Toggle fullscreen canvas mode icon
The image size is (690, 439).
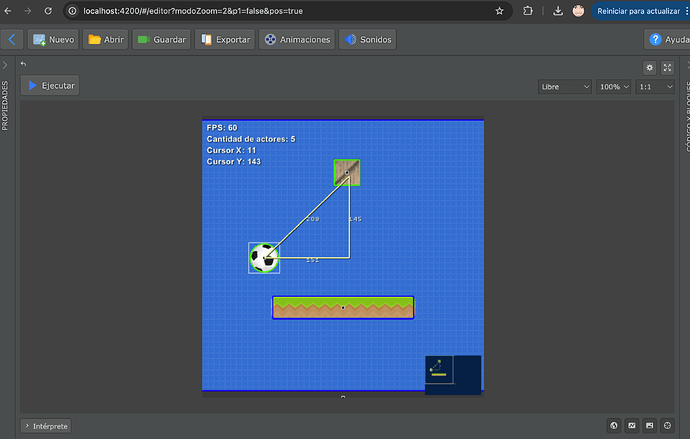tap(667, 68)
